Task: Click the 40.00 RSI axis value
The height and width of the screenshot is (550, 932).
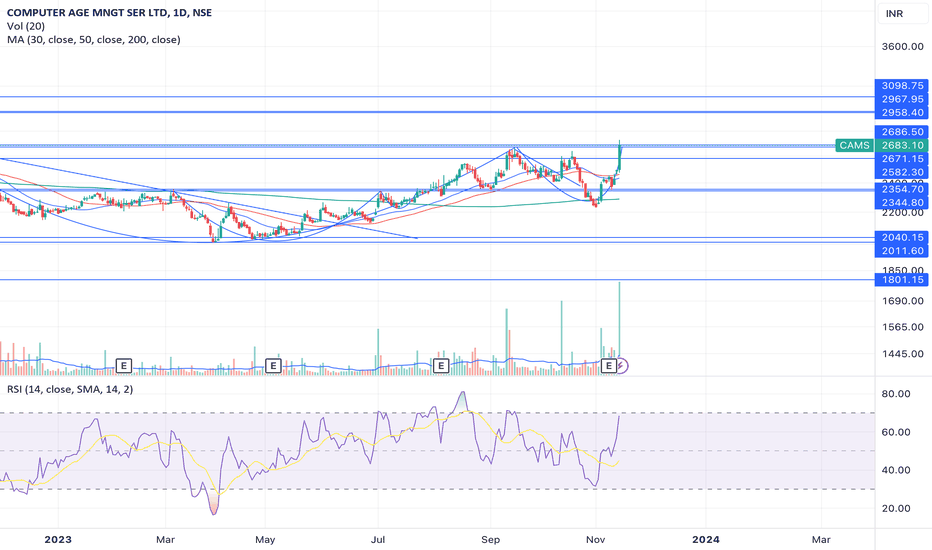Action: [896, 470]
